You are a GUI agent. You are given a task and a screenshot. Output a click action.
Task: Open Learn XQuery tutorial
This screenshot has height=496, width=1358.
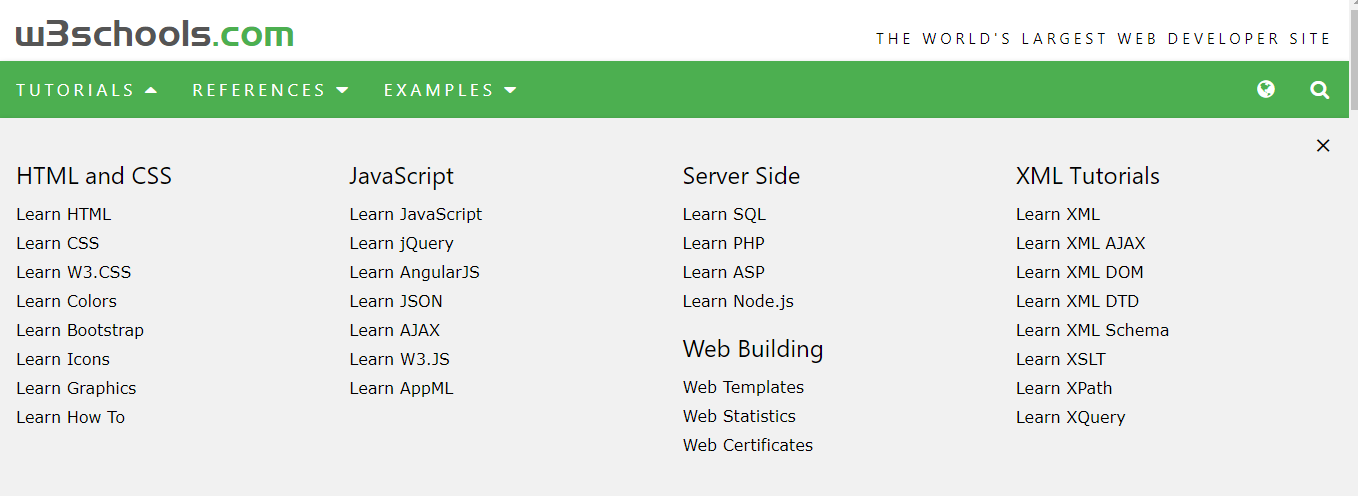[1071, 417]
